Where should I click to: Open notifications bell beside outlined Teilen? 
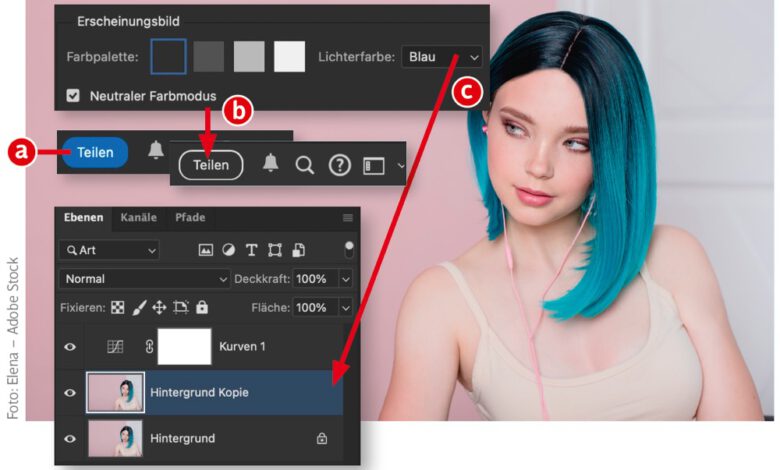(270, 163)
